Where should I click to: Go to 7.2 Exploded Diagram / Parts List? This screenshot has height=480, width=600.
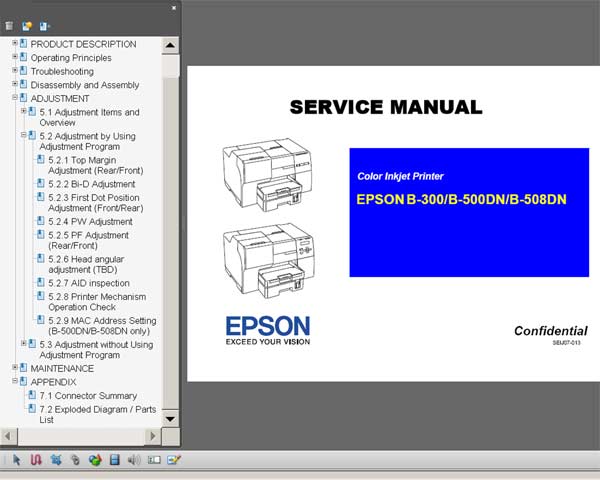point(98,415)
